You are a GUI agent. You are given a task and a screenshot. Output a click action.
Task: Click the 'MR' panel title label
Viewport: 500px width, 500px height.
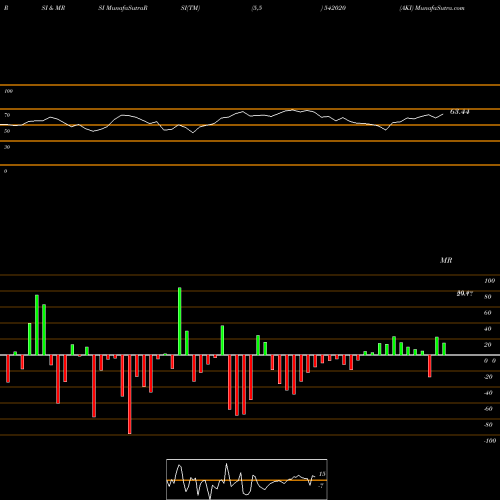pos(446,260)
